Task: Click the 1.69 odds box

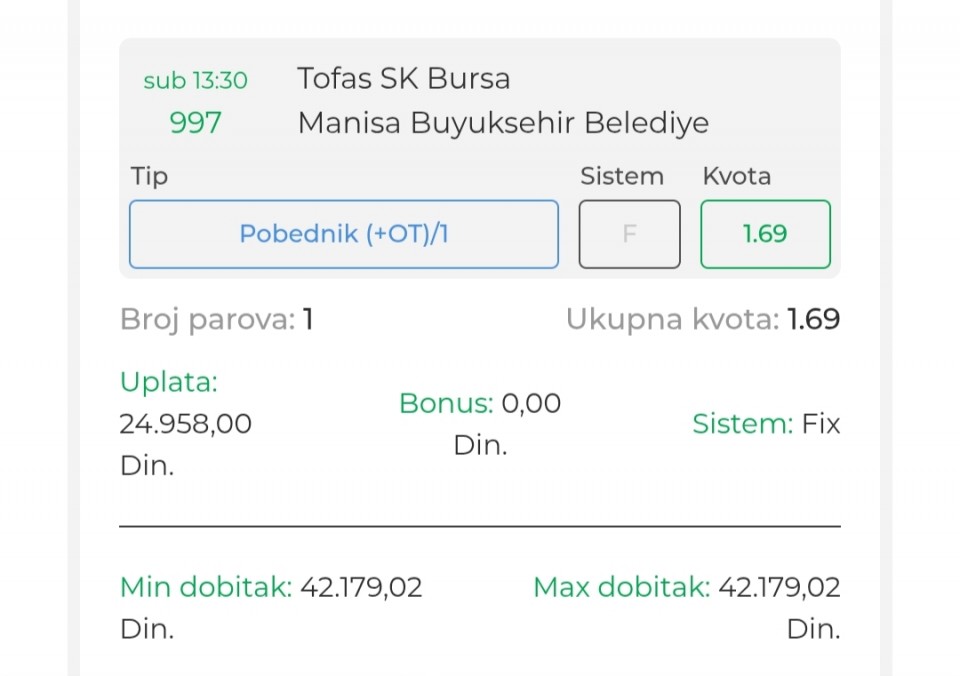Action: tap(765, 234)
